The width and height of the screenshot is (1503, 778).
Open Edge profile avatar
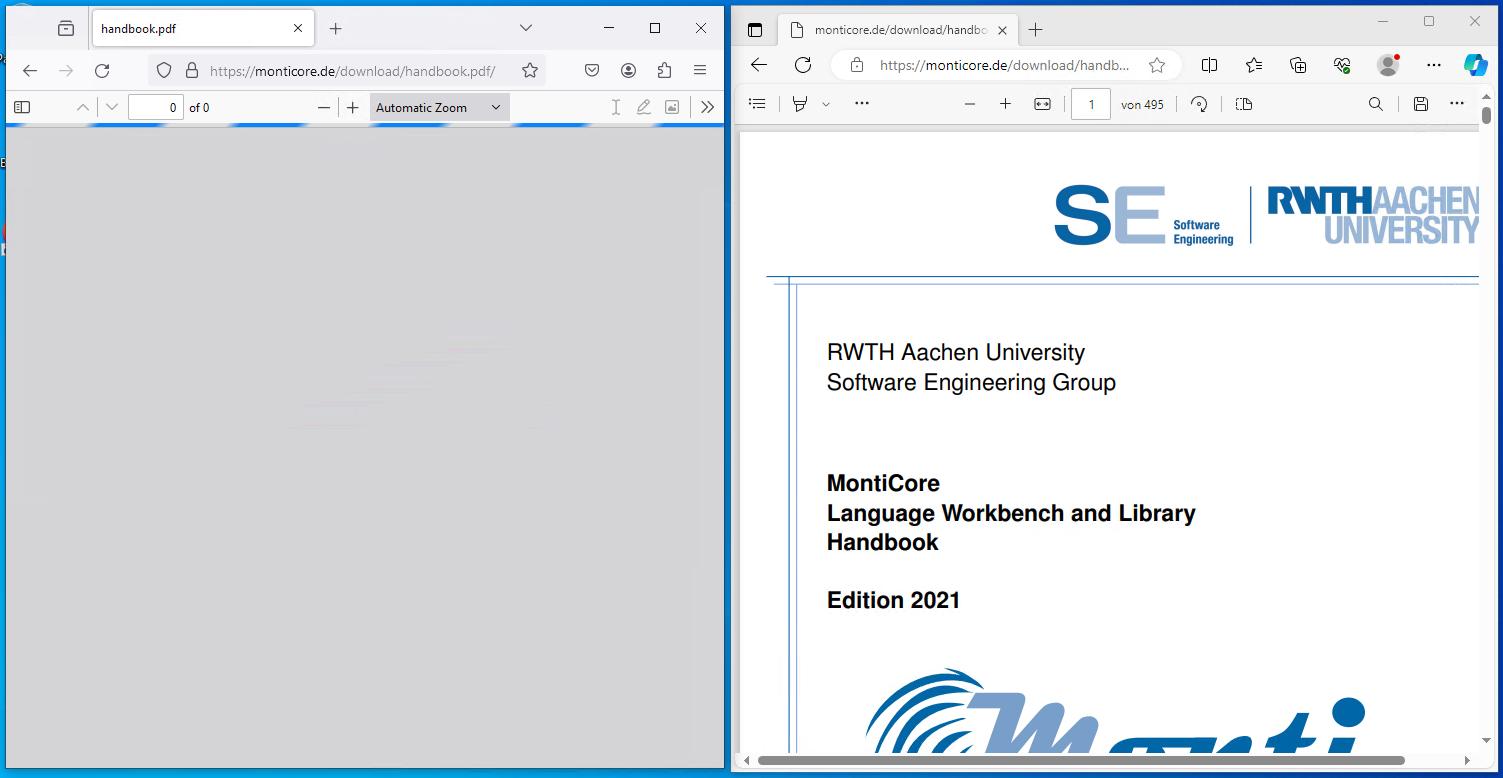[x=1388, y=65]
